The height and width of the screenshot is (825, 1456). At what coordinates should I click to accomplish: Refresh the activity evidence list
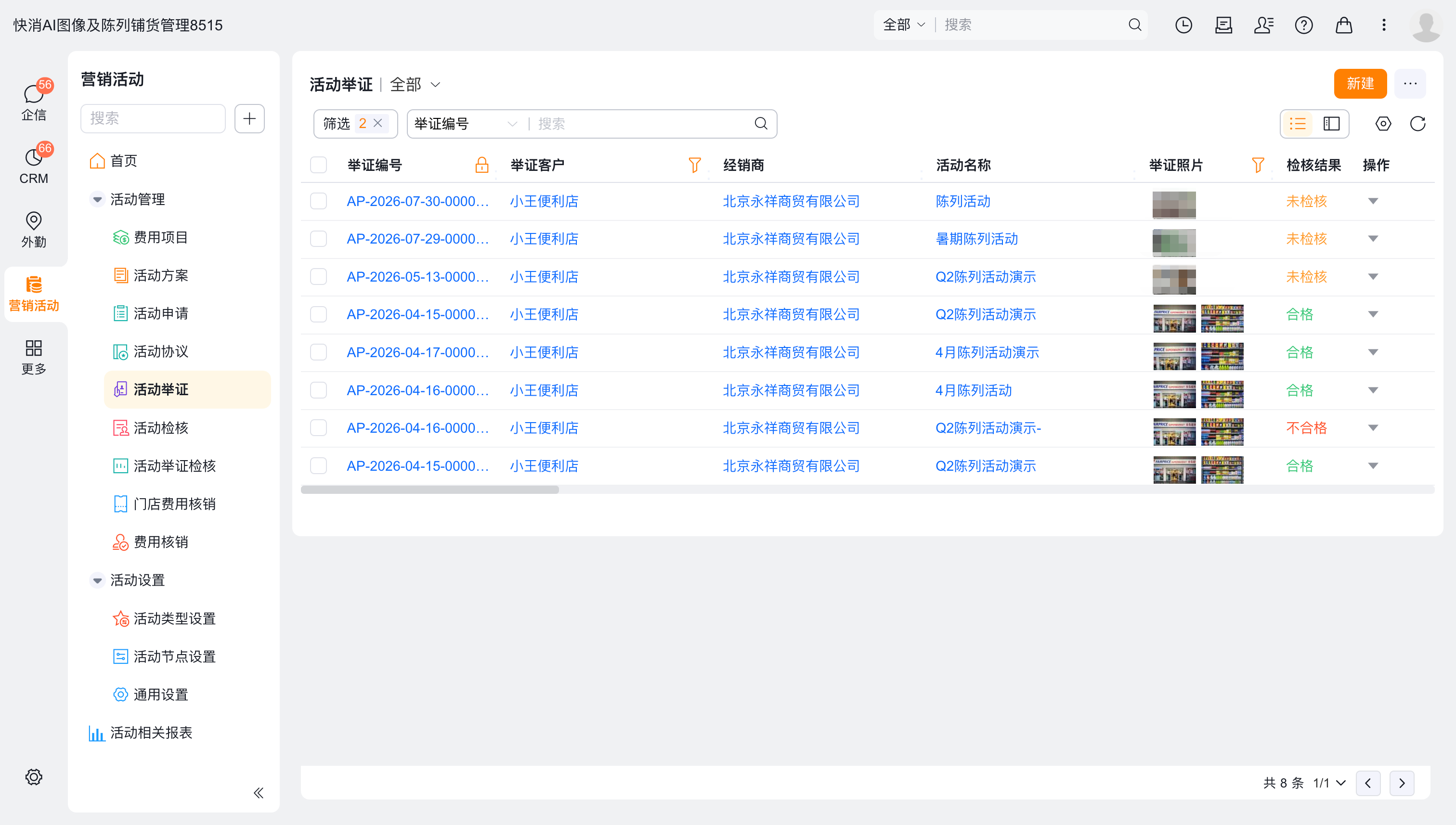(1417, 124)
